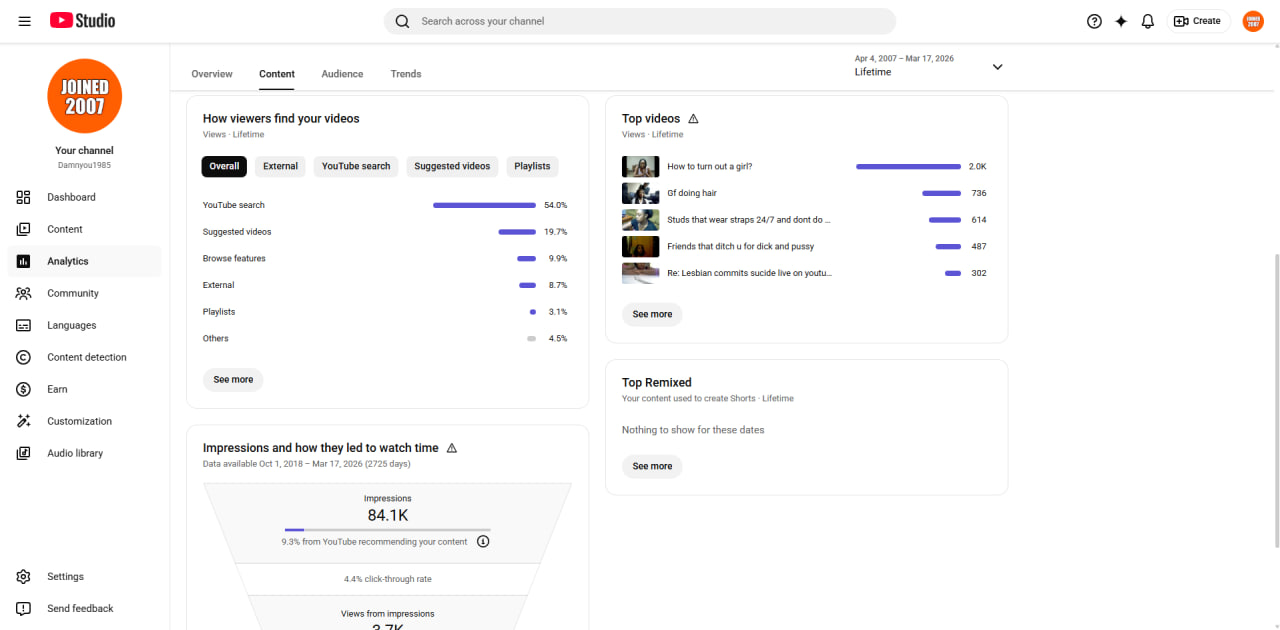Click the Create button
The image size is (1280, 630).
coord(1198,21)
